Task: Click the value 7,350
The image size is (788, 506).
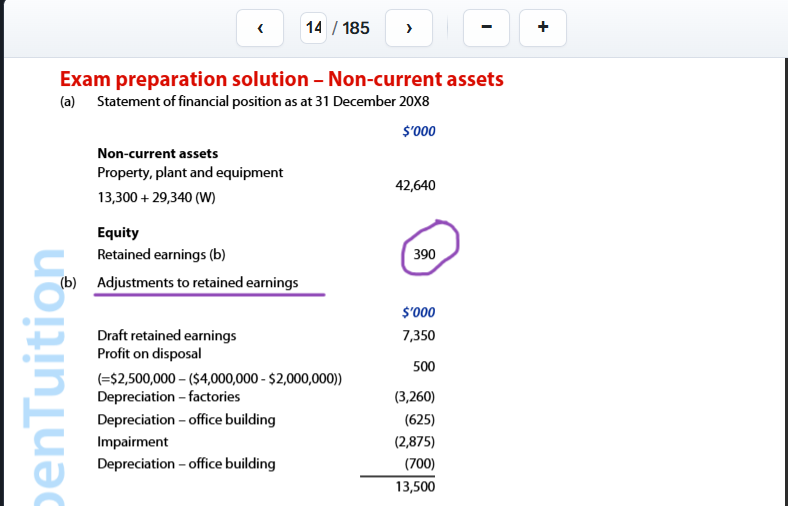Action: (419, 336)
